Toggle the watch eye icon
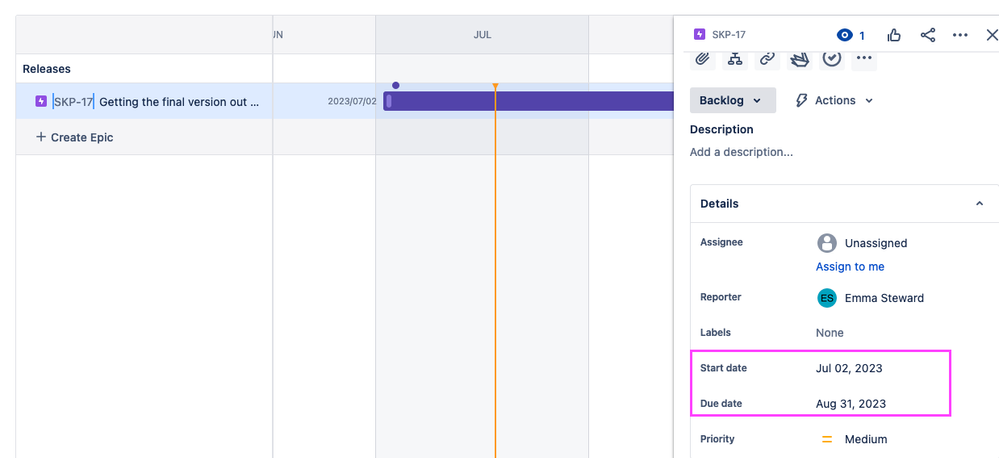The height and width of the screenshot is (458, 999). coord(846,35)
